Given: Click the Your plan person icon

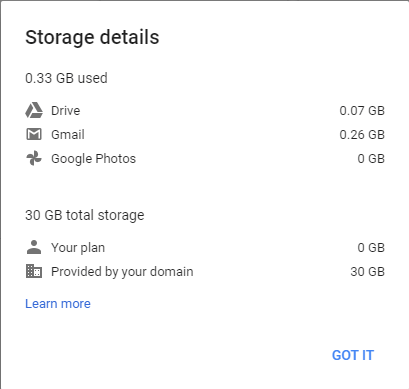Looking at the screenshot, I should click(x=34, y=247).
